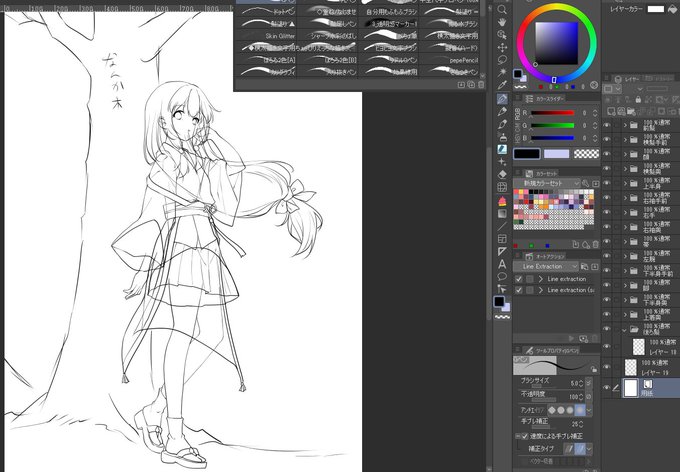Select the Brush tool in toolbar
Screen dimensions: 680x472
(502, 125)
